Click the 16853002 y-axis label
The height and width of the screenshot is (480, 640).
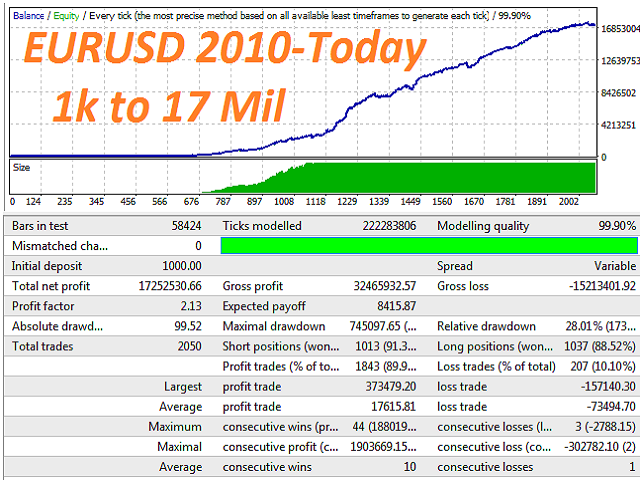coord(616,29)
